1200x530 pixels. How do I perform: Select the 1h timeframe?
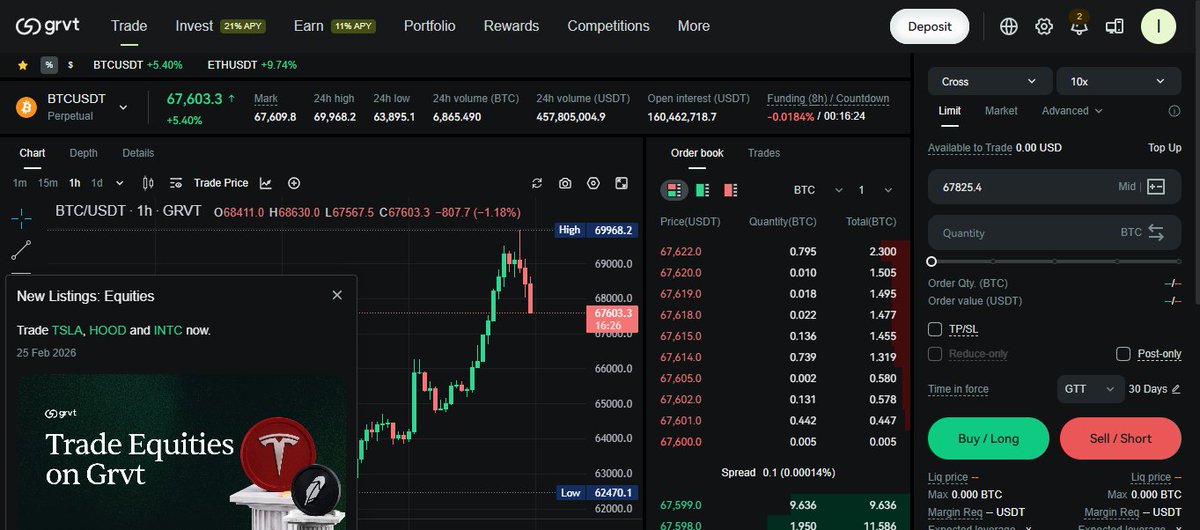(x=75, y=183)
